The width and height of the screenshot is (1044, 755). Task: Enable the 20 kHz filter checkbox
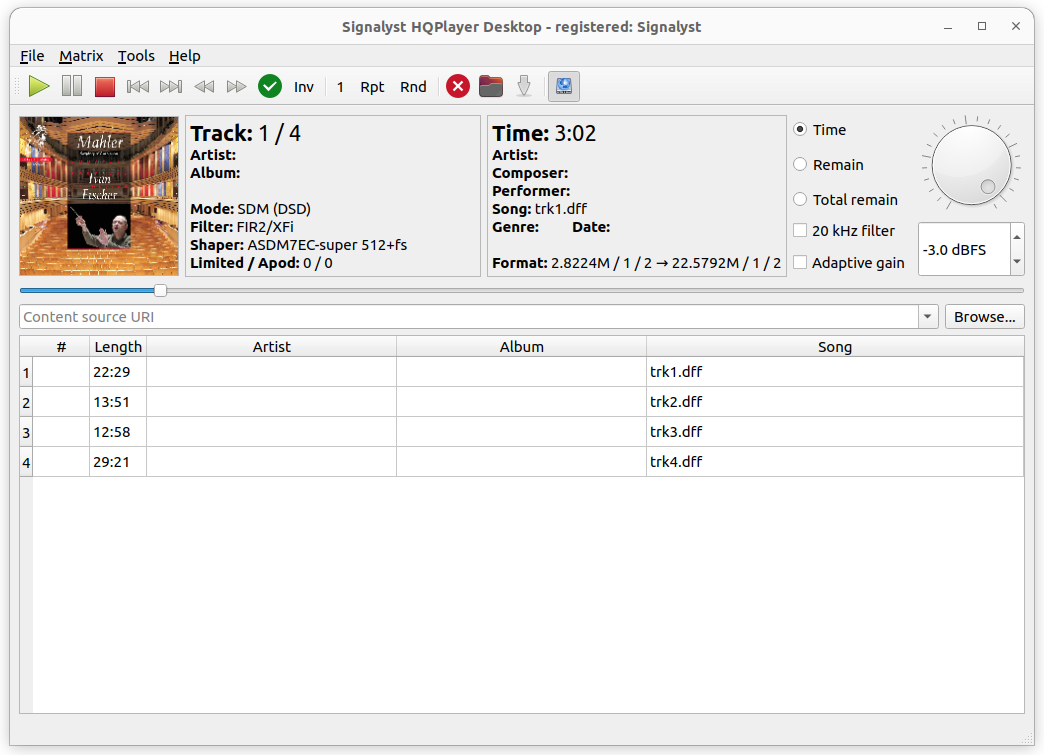800,231
